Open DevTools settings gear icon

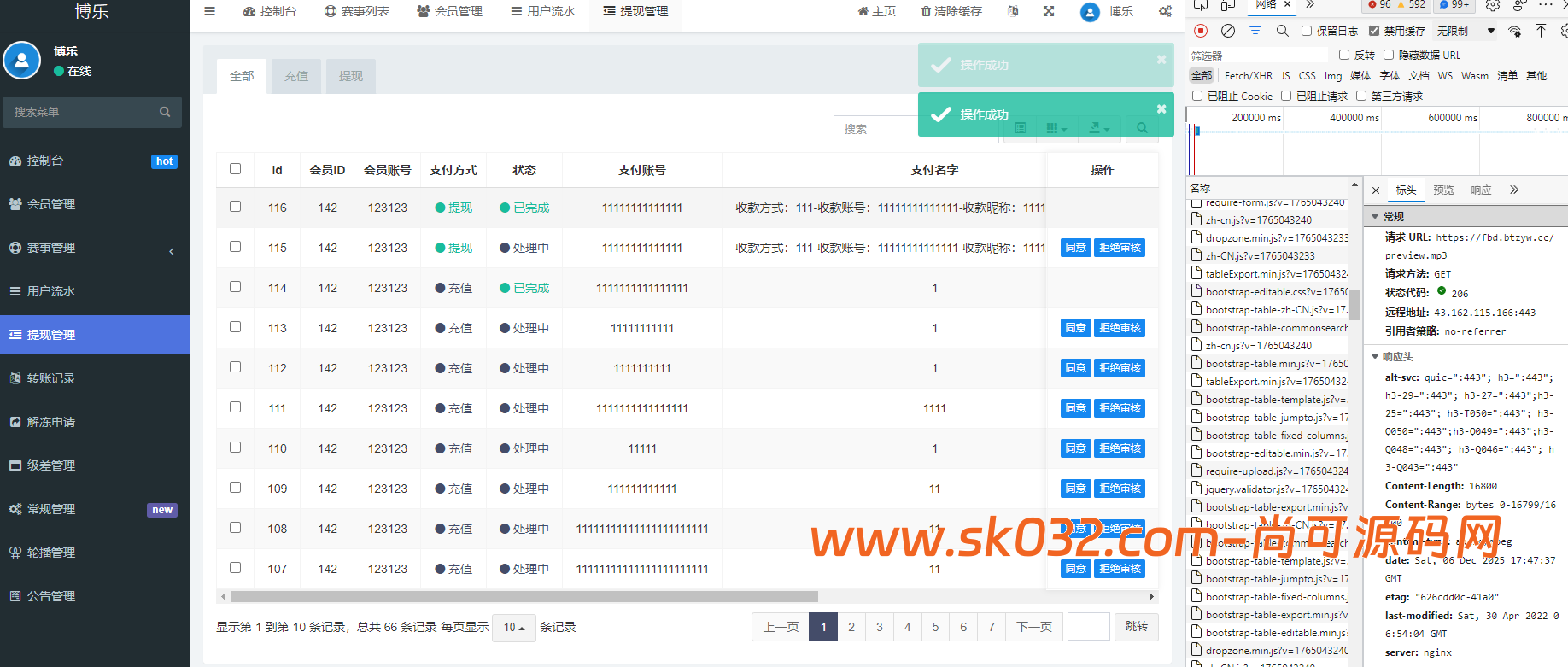point(1564,31)
